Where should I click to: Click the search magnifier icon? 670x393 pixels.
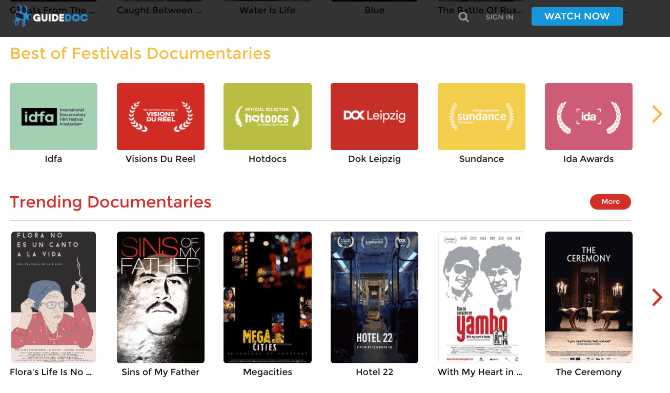(x=464, y=17)
